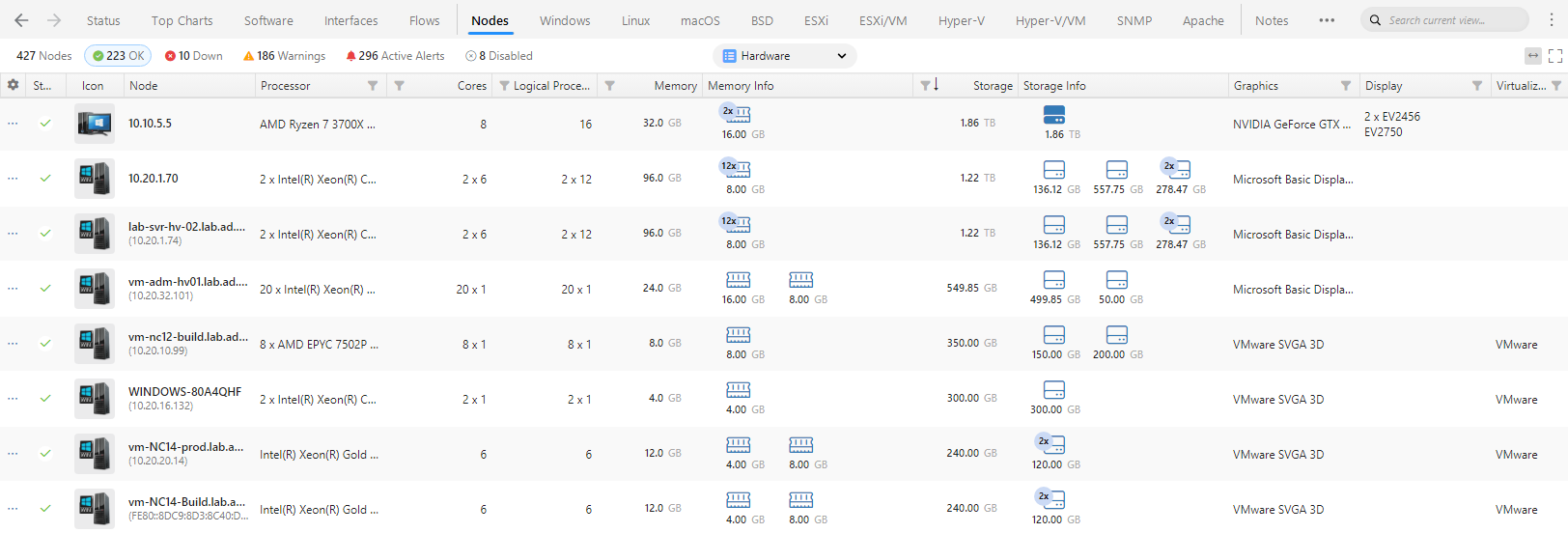Viewport: 1568px width, 533px height.
Task: Select VMware virtualization cell for vm-nc12-build
Action: (x=1517, y=345)
